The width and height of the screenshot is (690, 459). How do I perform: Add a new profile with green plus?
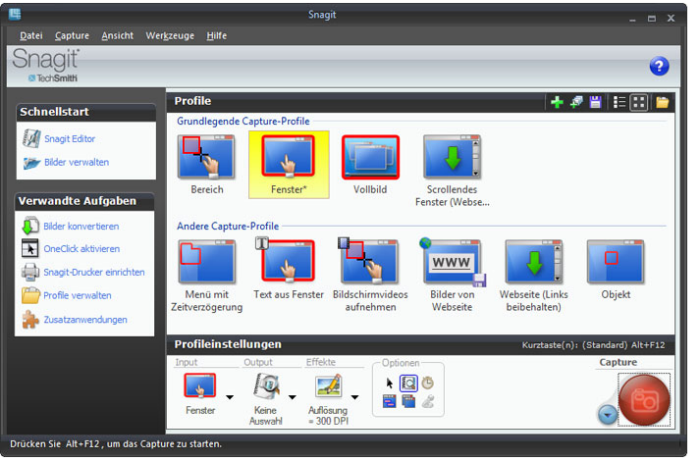pos(557,102)
